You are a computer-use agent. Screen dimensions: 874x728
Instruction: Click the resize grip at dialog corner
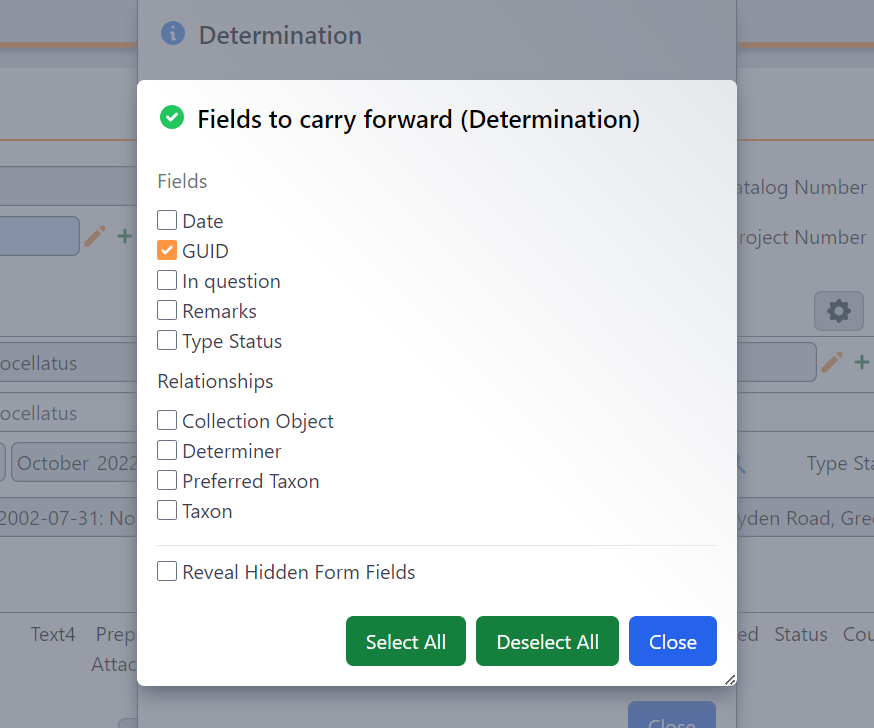pos(729,679)
